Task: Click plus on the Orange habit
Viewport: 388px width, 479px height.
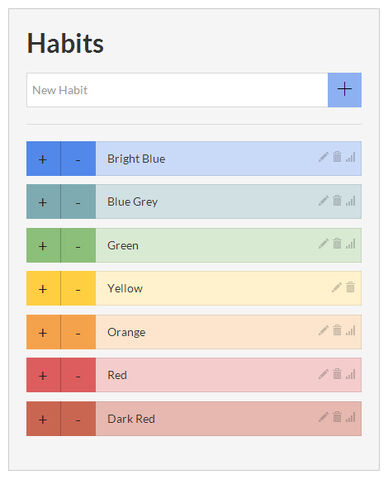Action: click(43, 332)
